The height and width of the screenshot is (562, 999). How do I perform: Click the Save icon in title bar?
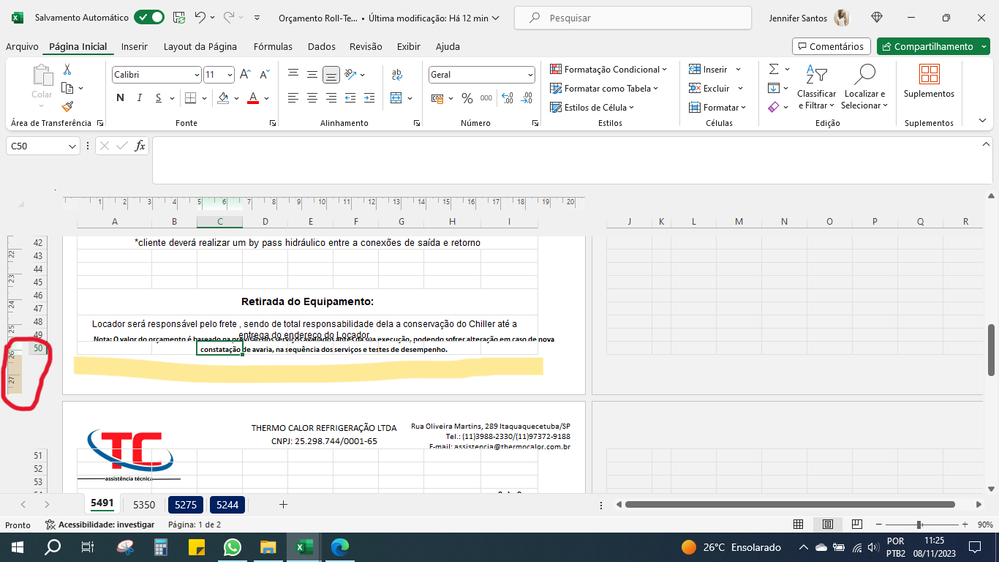(x=180, y=18)
